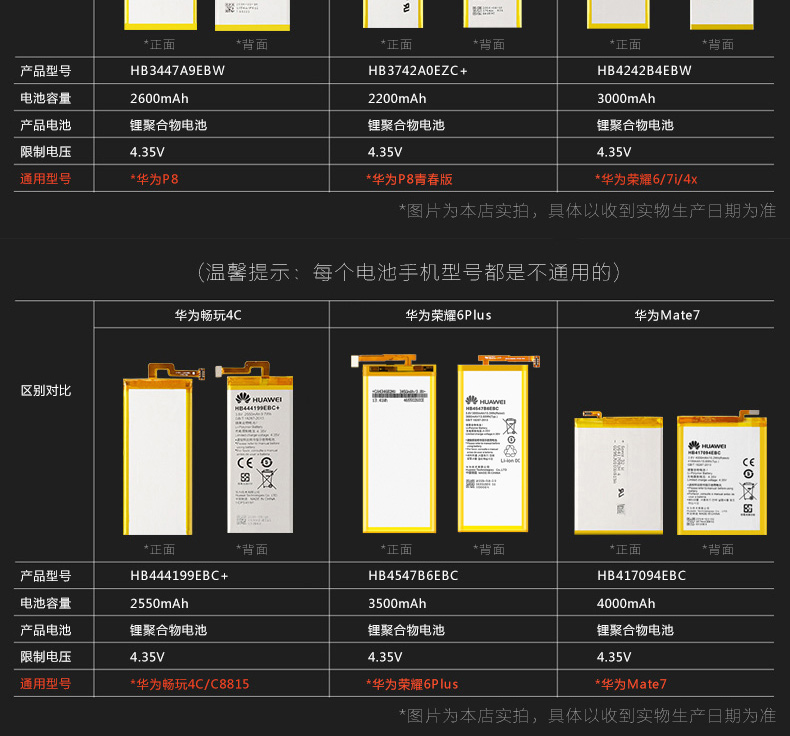This screenshot has width=790, height=736.
Task: Click red 通用型号 label in the *华为Mate7 row
Action: [45, 684]
